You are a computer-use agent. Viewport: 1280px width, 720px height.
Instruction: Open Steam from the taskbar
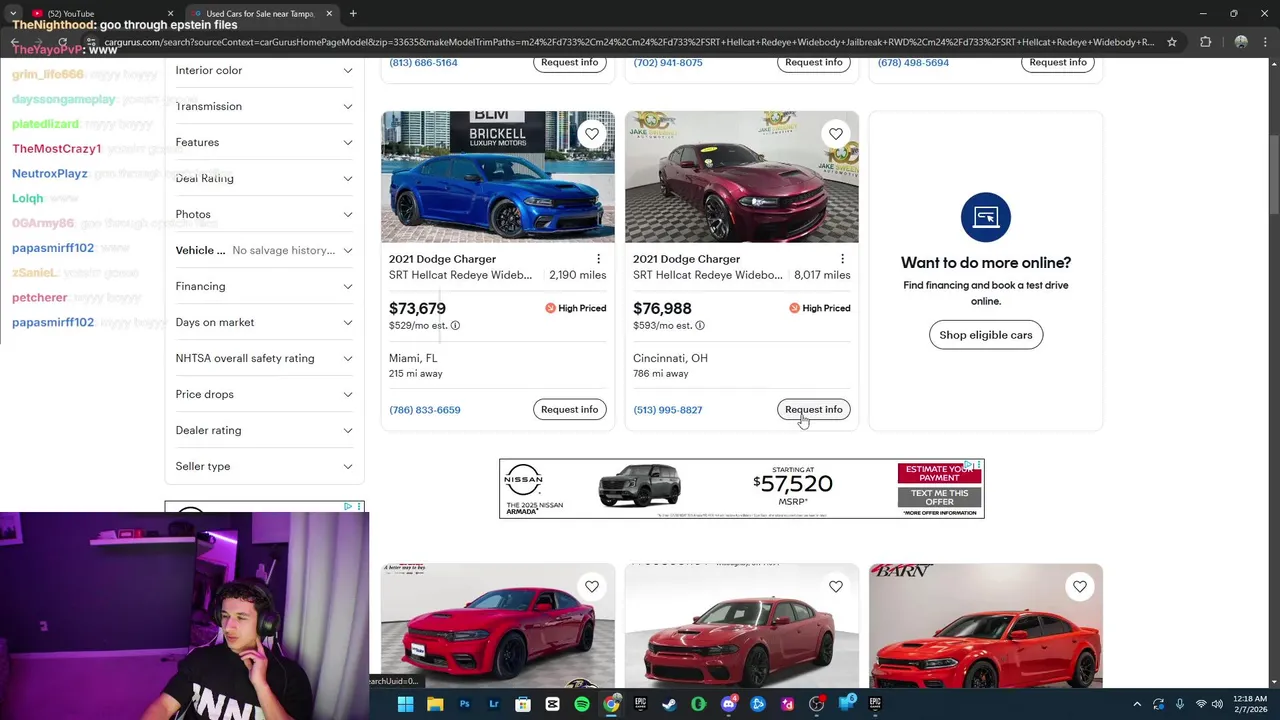click(669, 704)
